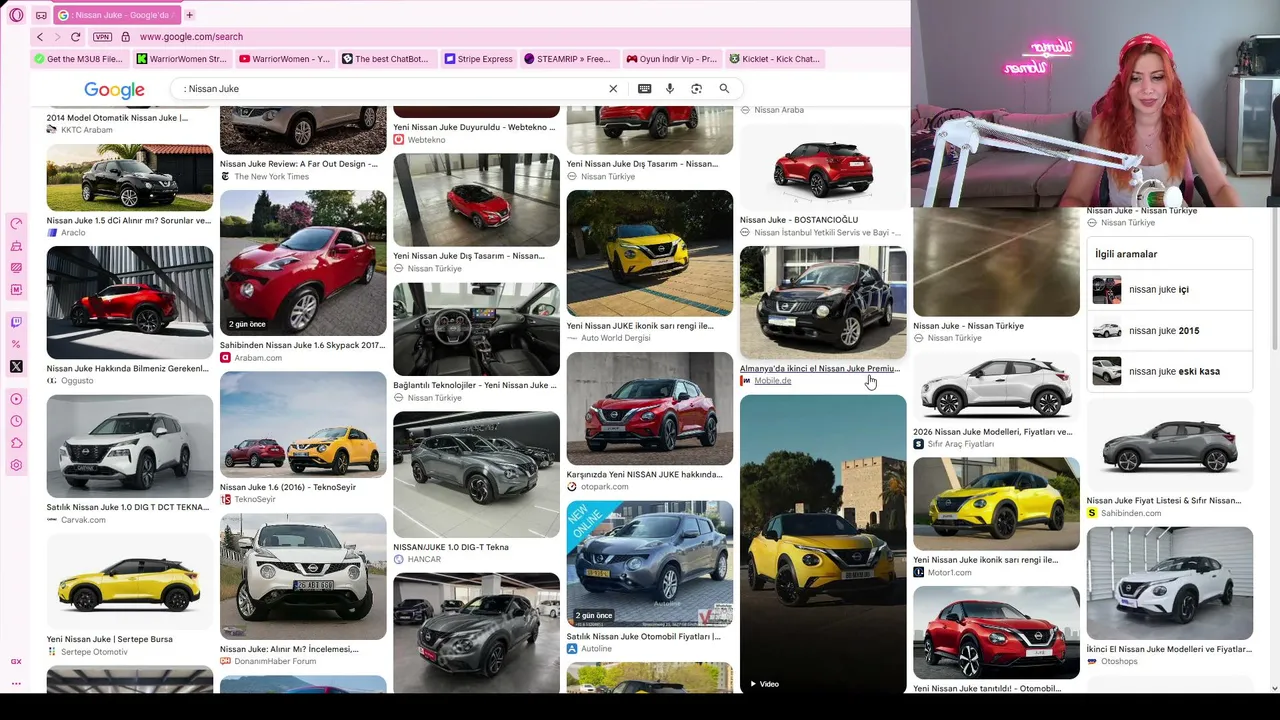This screenshot has width=1280, height=720.
Task: Open the yellow Juke video thumbnail
Action: pos(823,544)
